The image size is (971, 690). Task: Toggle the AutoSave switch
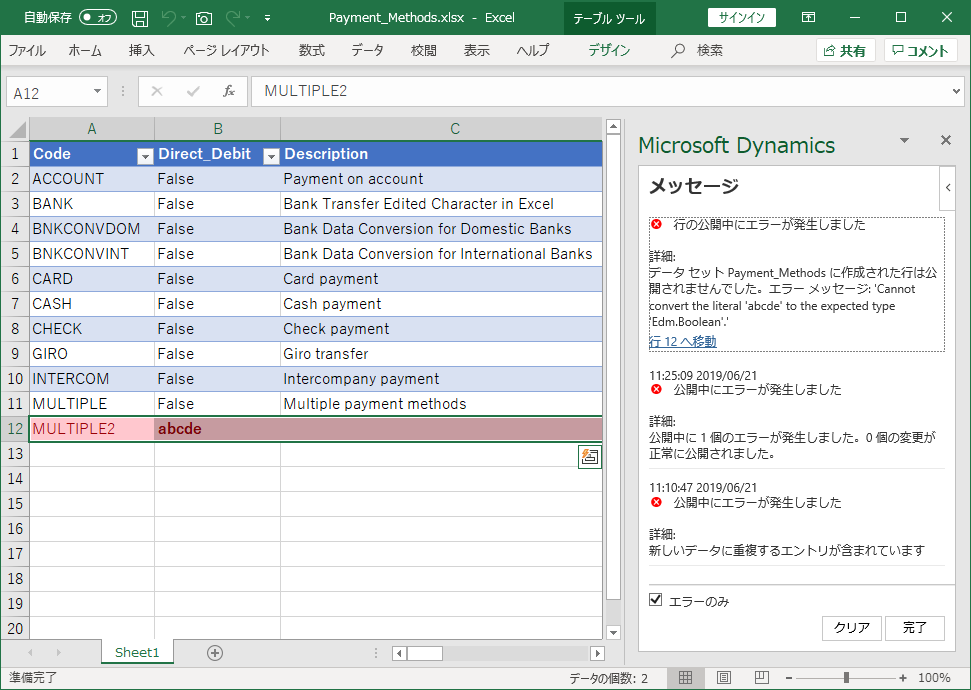[x=98, y=17]
